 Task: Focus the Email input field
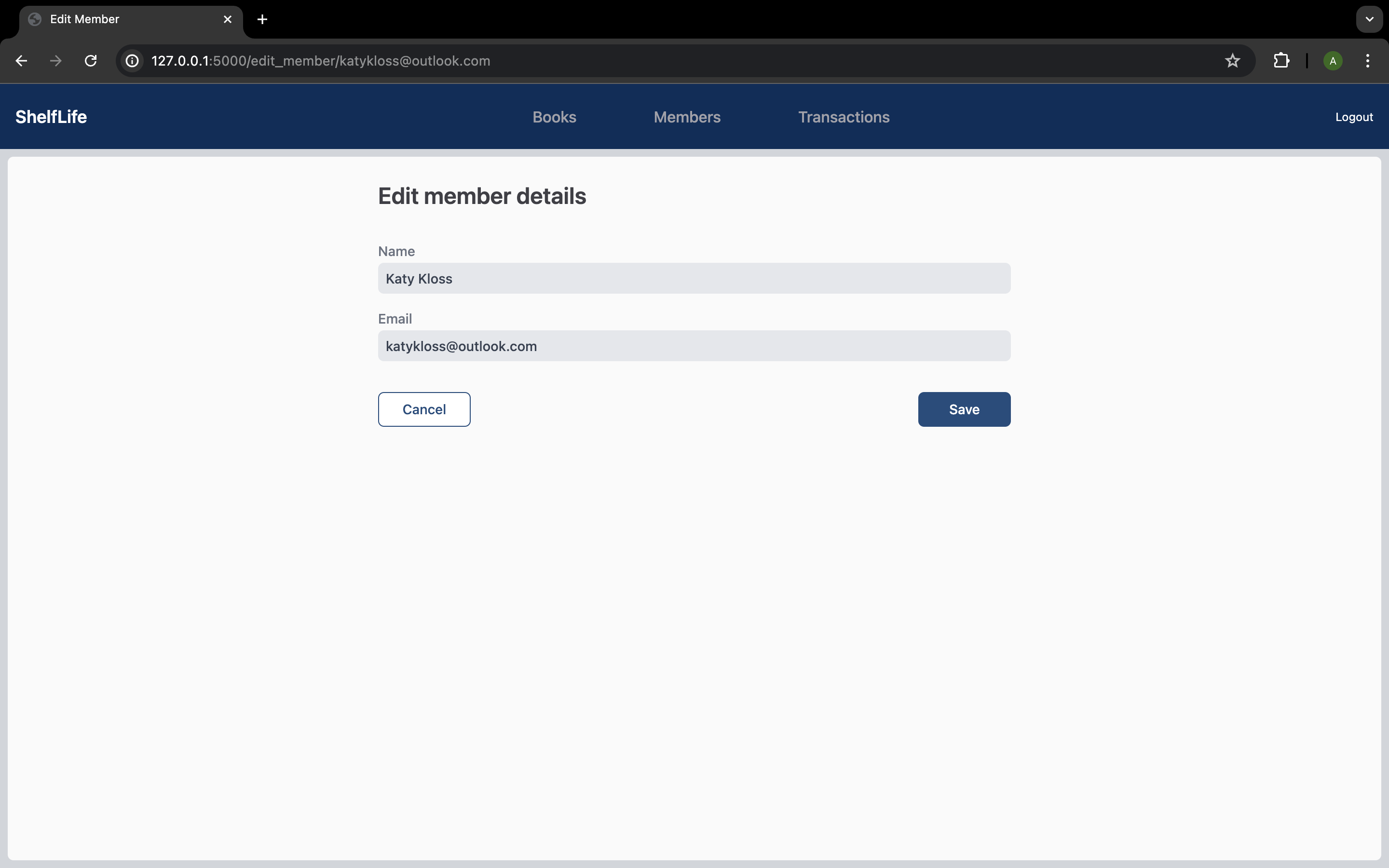694,346
